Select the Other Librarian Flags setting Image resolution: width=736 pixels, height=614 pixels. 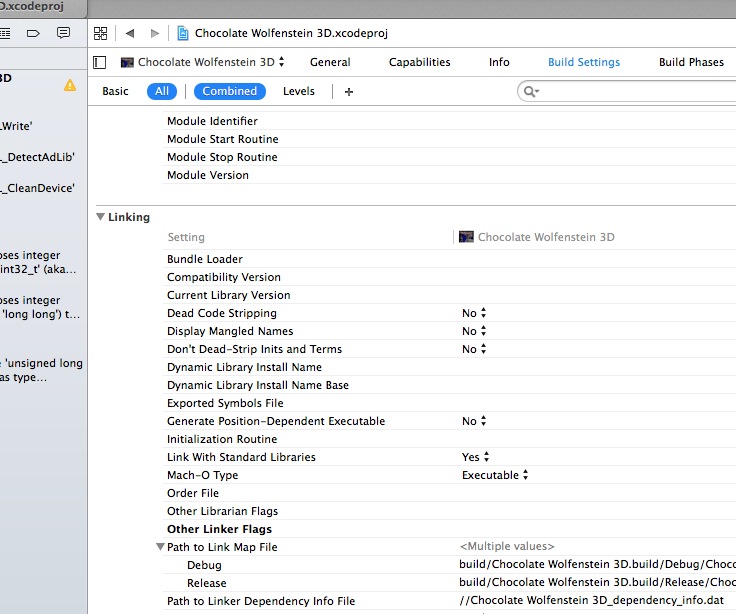click(x=222, y=511)
